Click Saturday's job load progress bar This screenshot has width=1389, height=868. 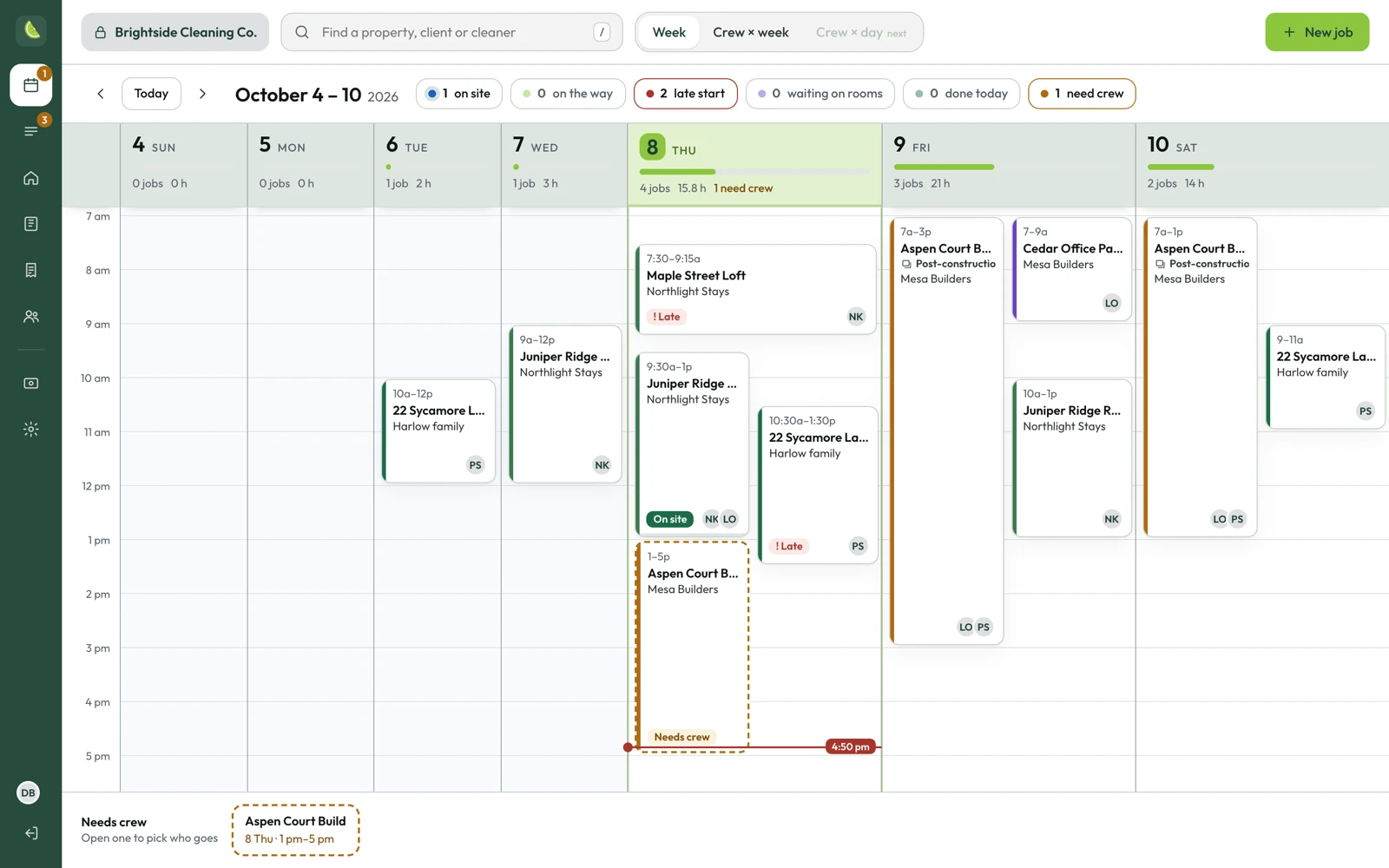pos(1181,167)
